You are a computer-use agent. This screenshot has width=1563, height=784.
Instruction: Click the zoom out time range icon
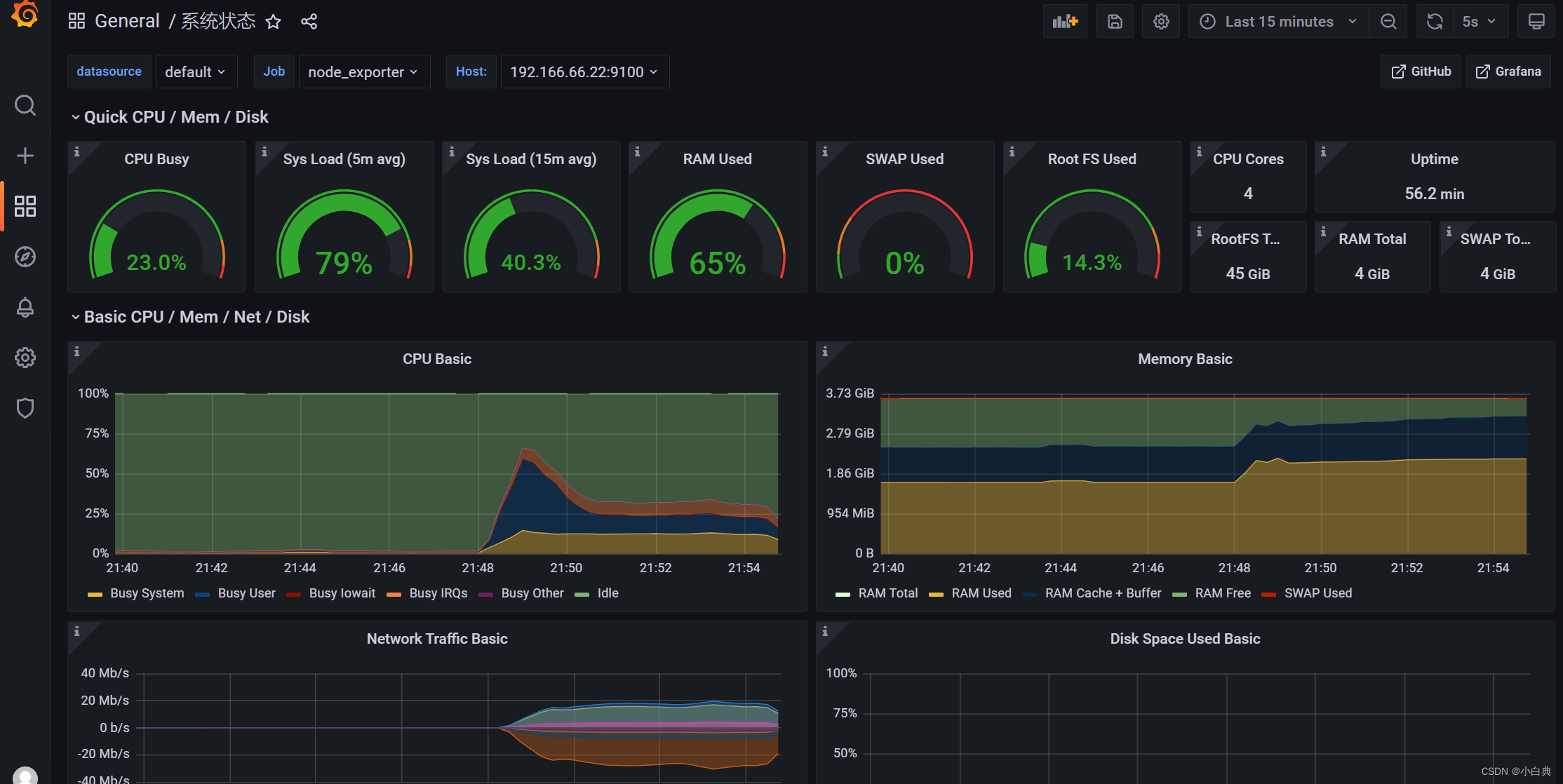1388,22
